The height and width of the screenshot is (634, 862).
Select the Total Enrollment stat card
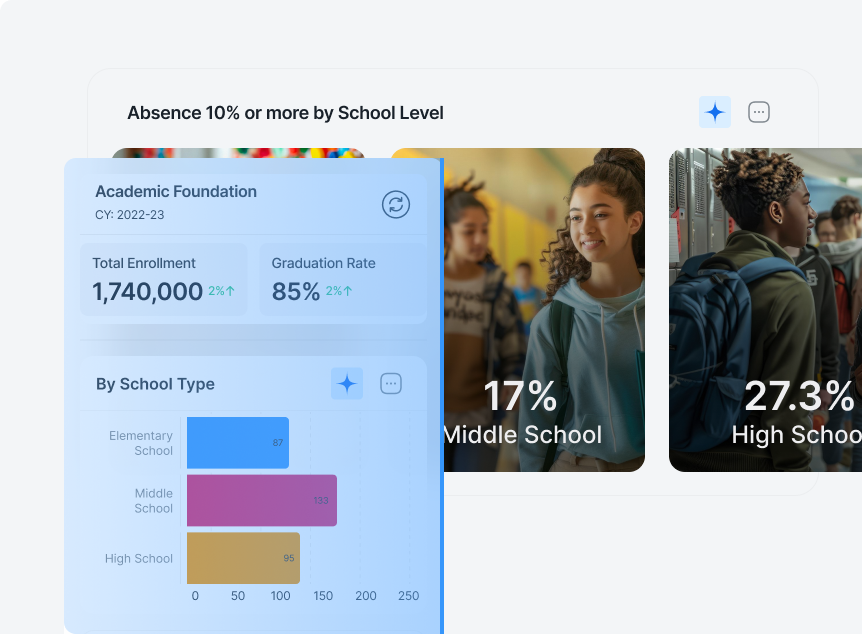pos(163,279)
